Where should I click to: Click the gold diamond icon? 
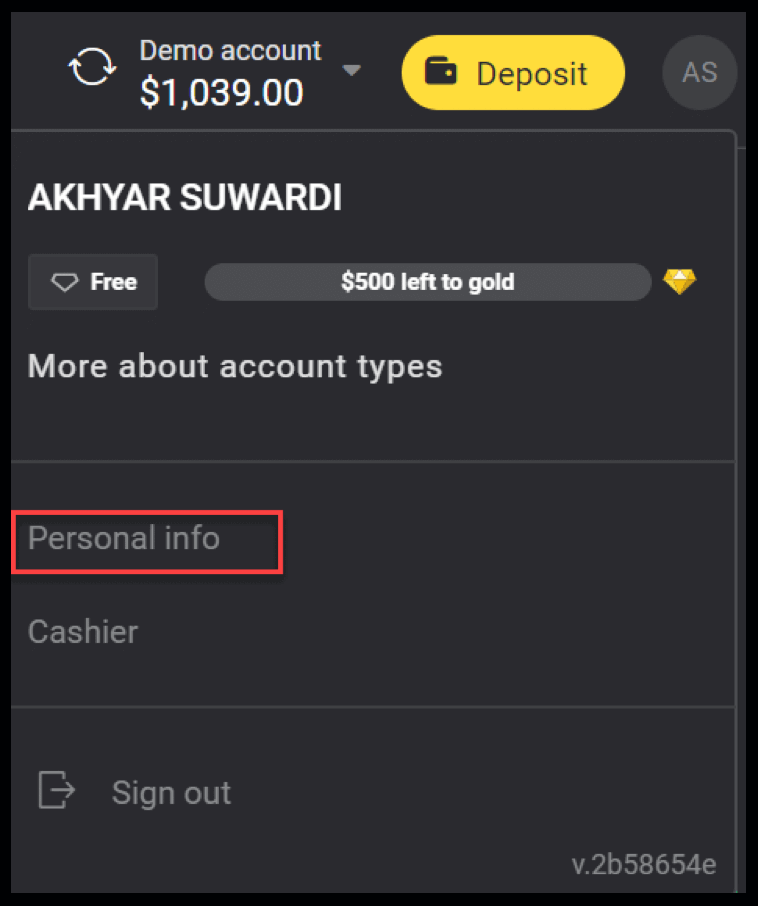(x=679, y=282)
